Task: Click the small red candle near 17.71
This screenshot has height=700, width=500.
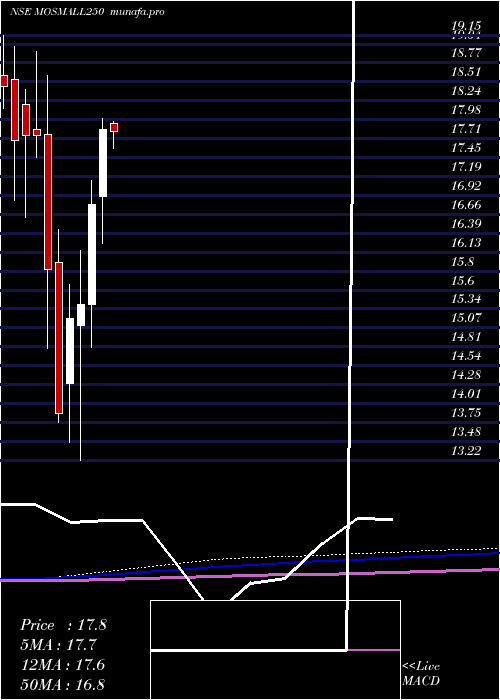Action: [x=114, y=128]
